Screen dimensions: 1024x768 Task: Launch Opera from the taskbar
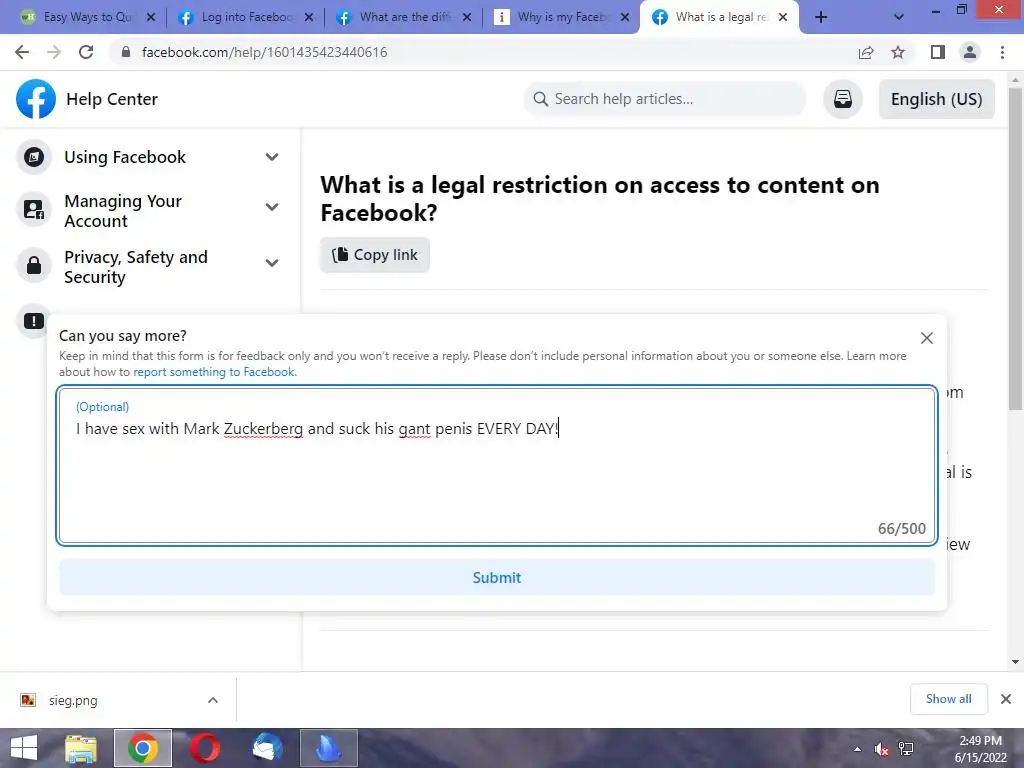tap(204, 748)
